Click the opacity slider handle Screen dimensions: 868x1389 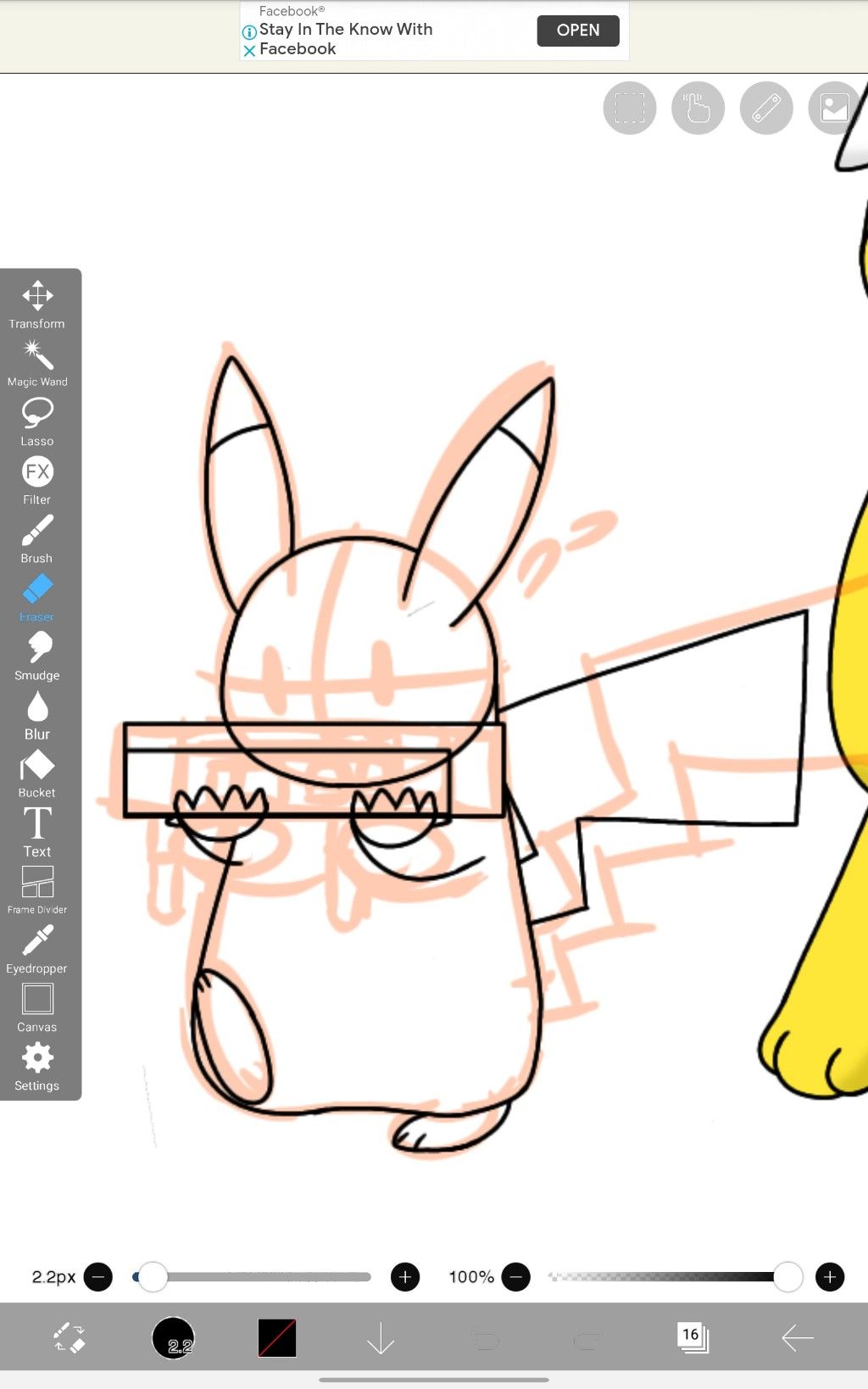[788, 1276]
